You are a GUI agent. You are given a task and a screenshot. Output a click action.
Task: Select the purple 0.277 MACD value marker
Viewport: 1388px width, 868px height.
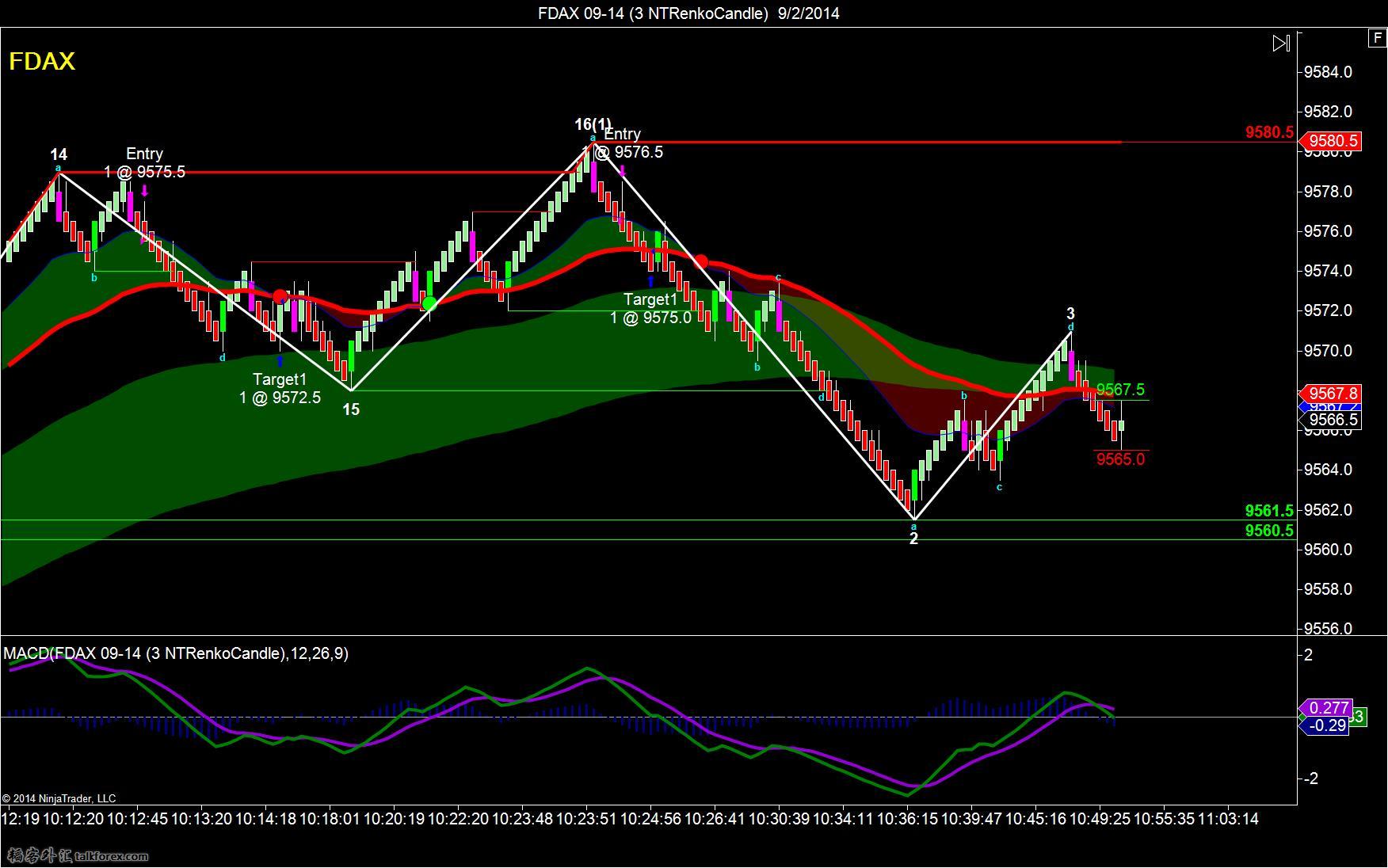click(1328, 708)
